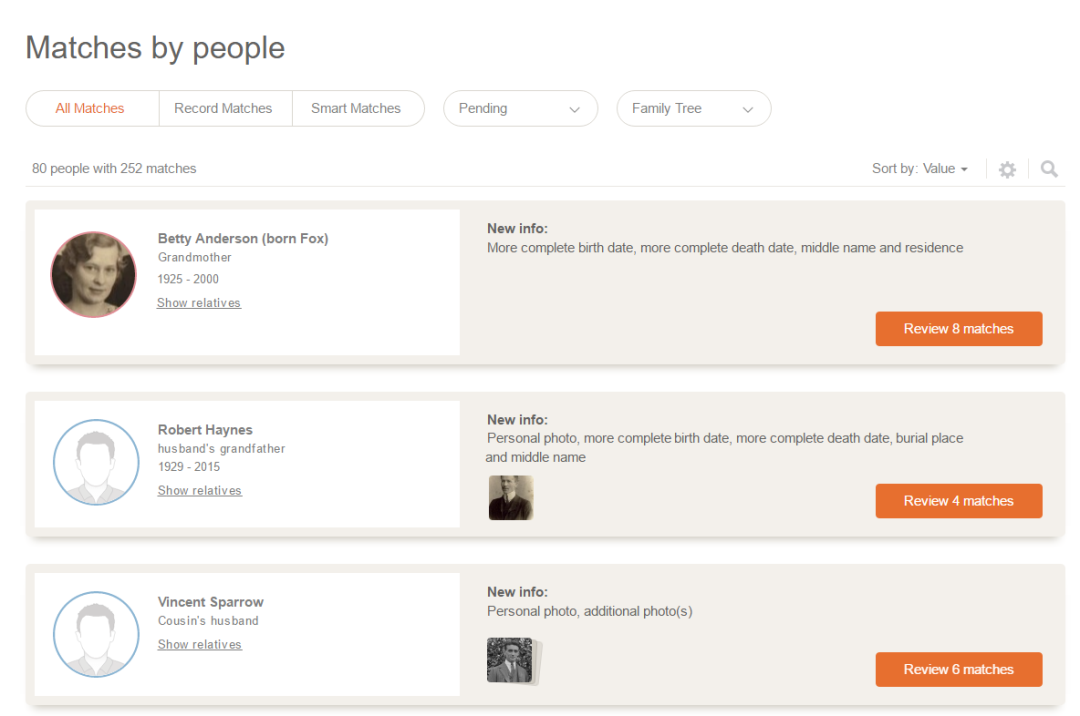
Task: Open the Family Tree dropdown
Action: pos(693,109)
